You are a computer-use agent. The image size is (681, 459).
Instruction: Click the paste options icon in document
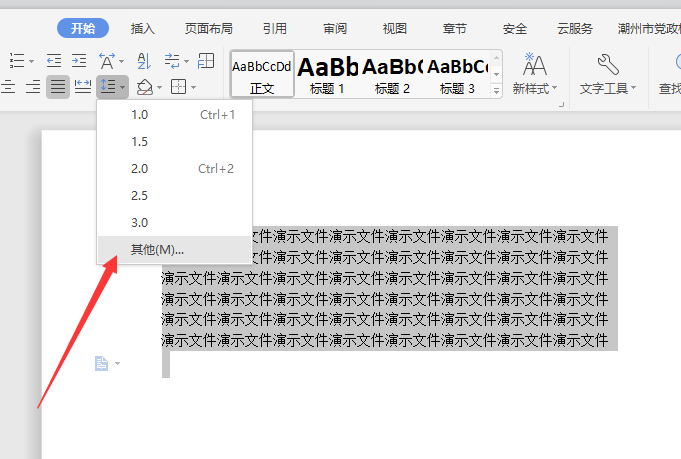(101, 363)
